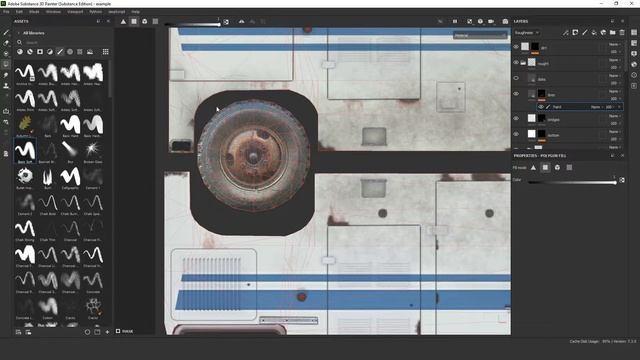Image resolution: width=640 pixels, height=360 pixels.
Task: Hide the dirt layer
Action: [x=516, y=47]
